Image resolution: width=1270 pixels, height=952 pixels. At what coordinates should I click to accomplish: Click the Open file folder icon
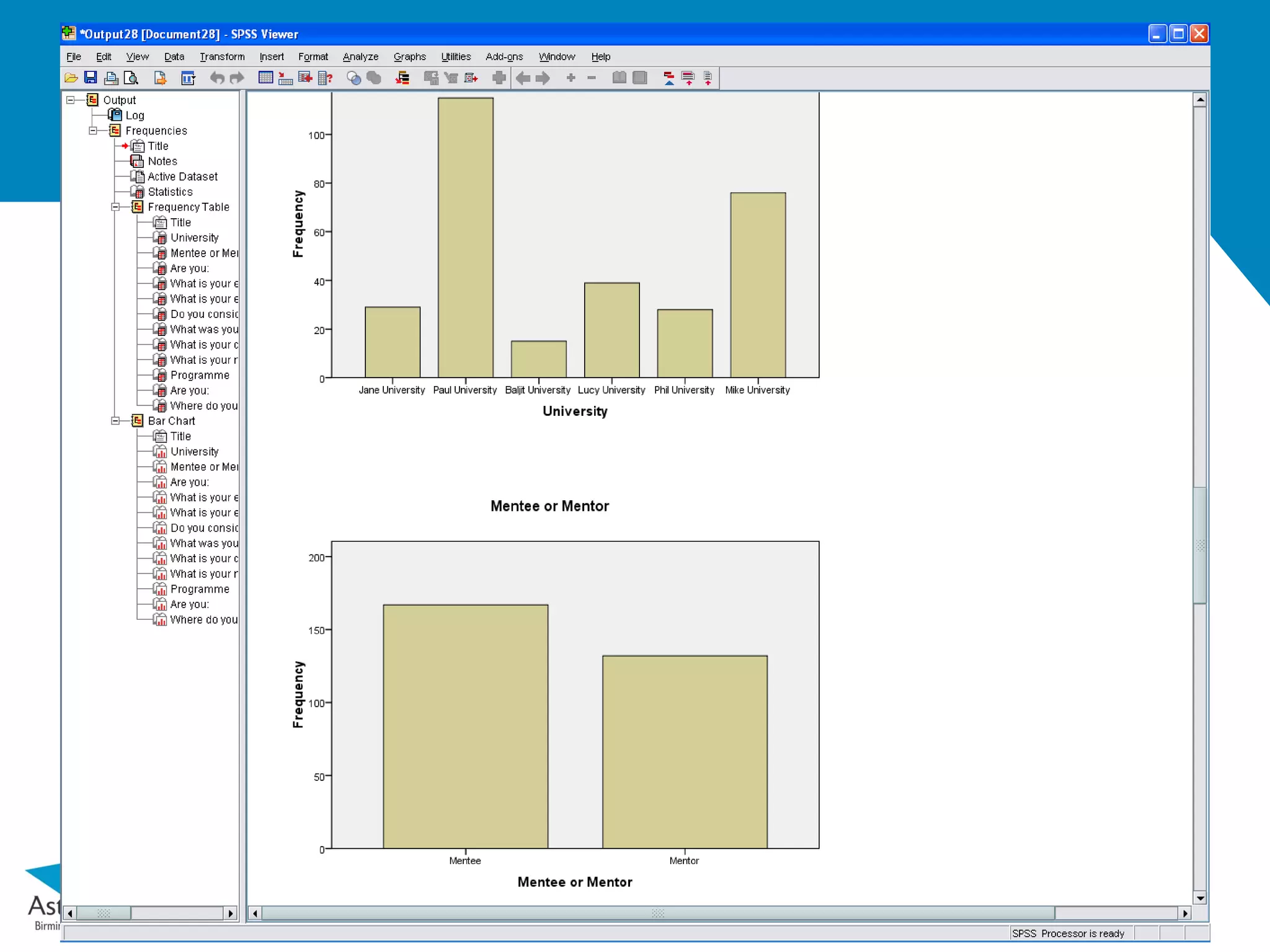point(71,78)
